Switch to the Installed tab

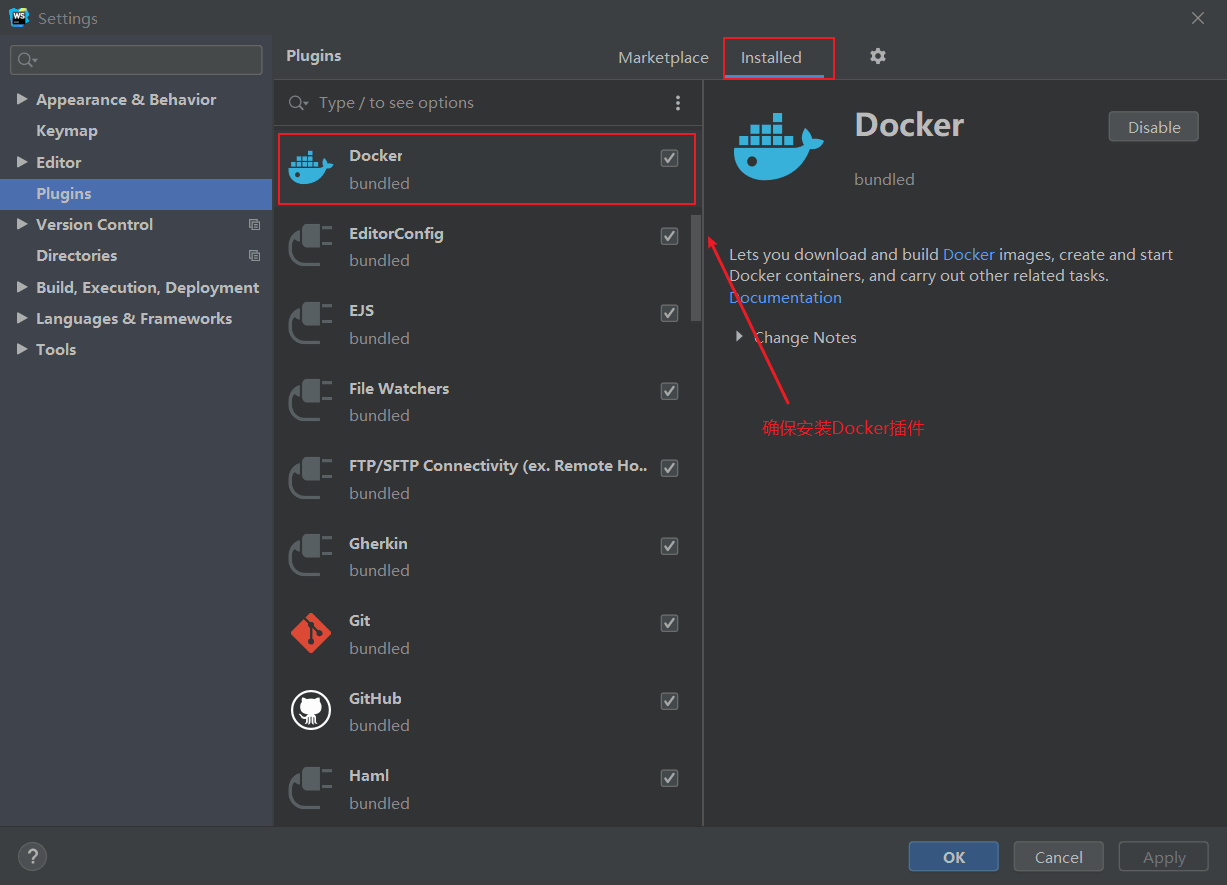click(771, 57)
